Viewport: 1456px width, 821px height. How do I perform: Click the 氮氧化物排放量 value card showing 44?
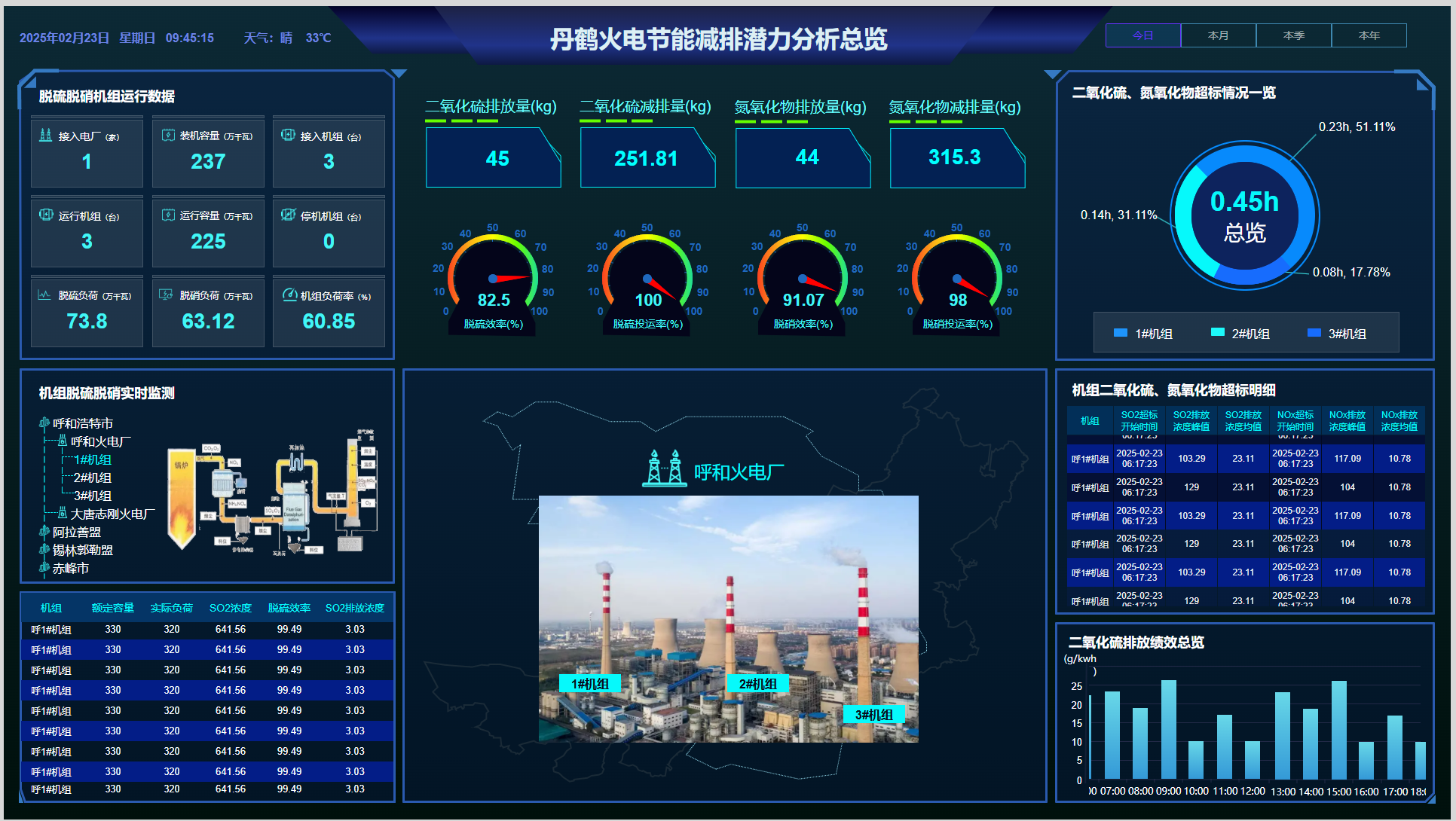tap(803, 157)
